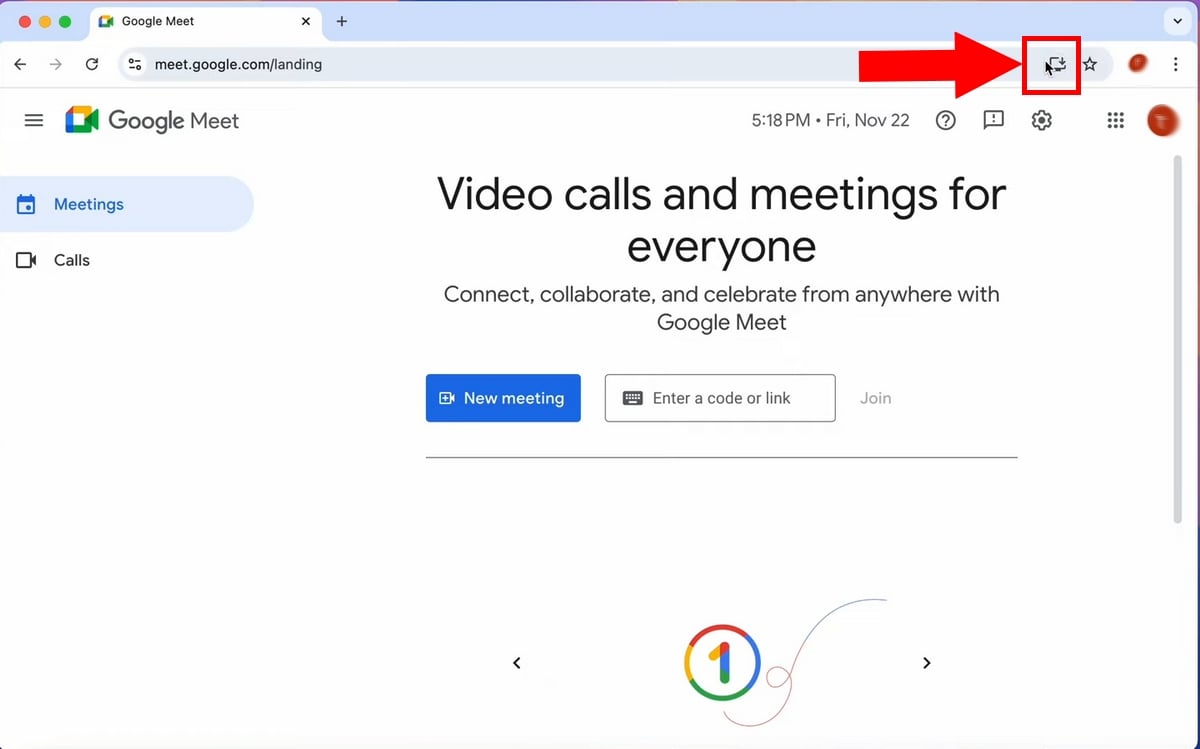Click the Join button
This screenshot has width=1200, height=749.
click(875, 398)
